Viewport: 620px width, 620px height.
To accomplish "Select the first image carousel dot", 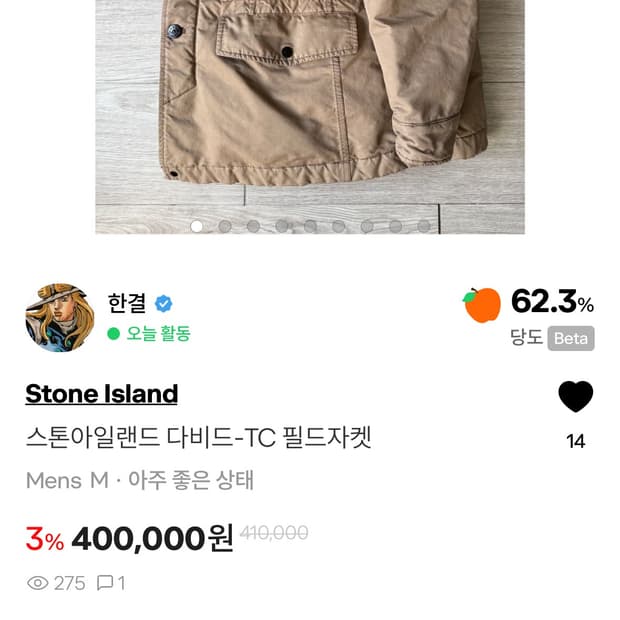I will pyautogui.click(x=197, y=226).
